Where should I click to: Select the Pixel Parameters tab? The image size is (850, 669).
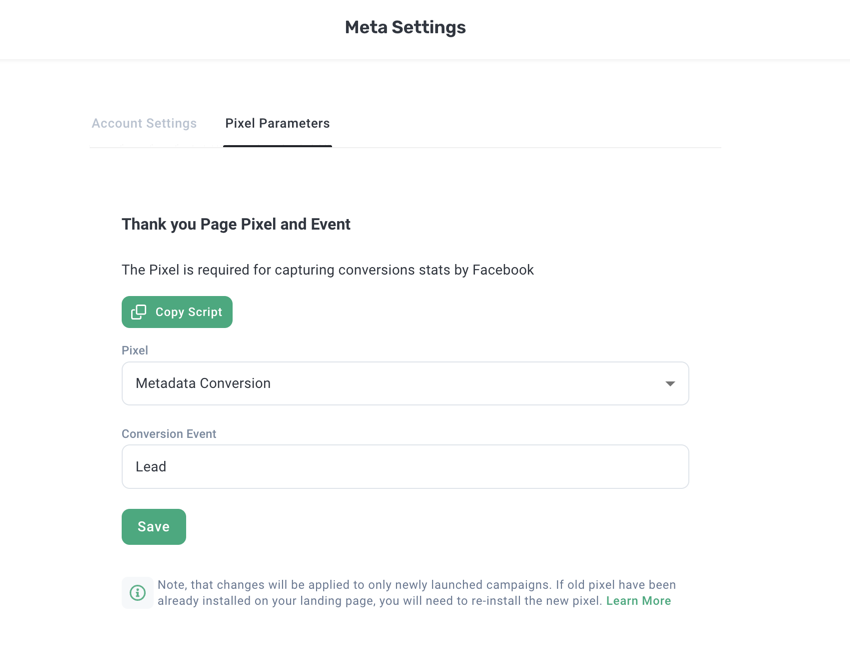(277, 124)
